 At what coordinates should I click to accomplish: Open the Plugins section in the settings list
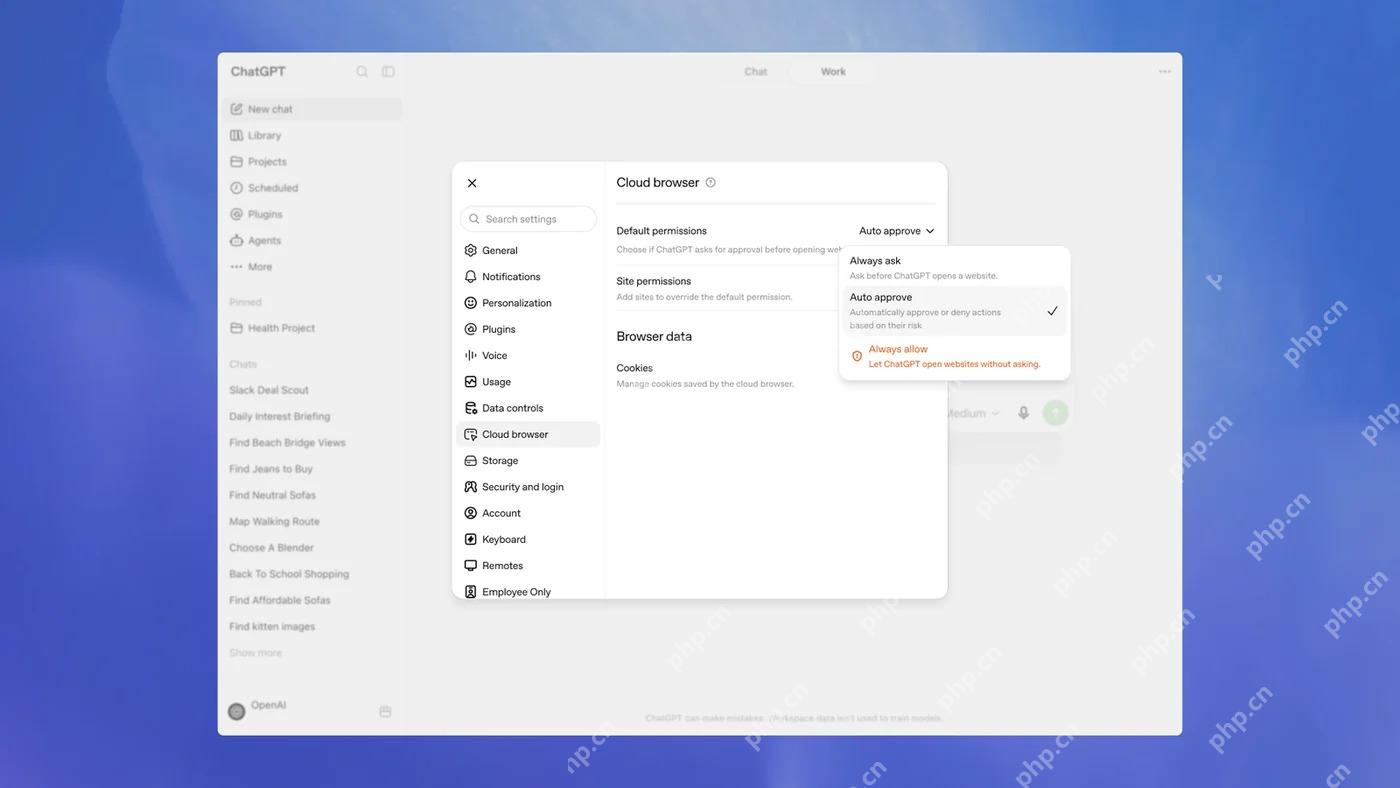(528, 329)
